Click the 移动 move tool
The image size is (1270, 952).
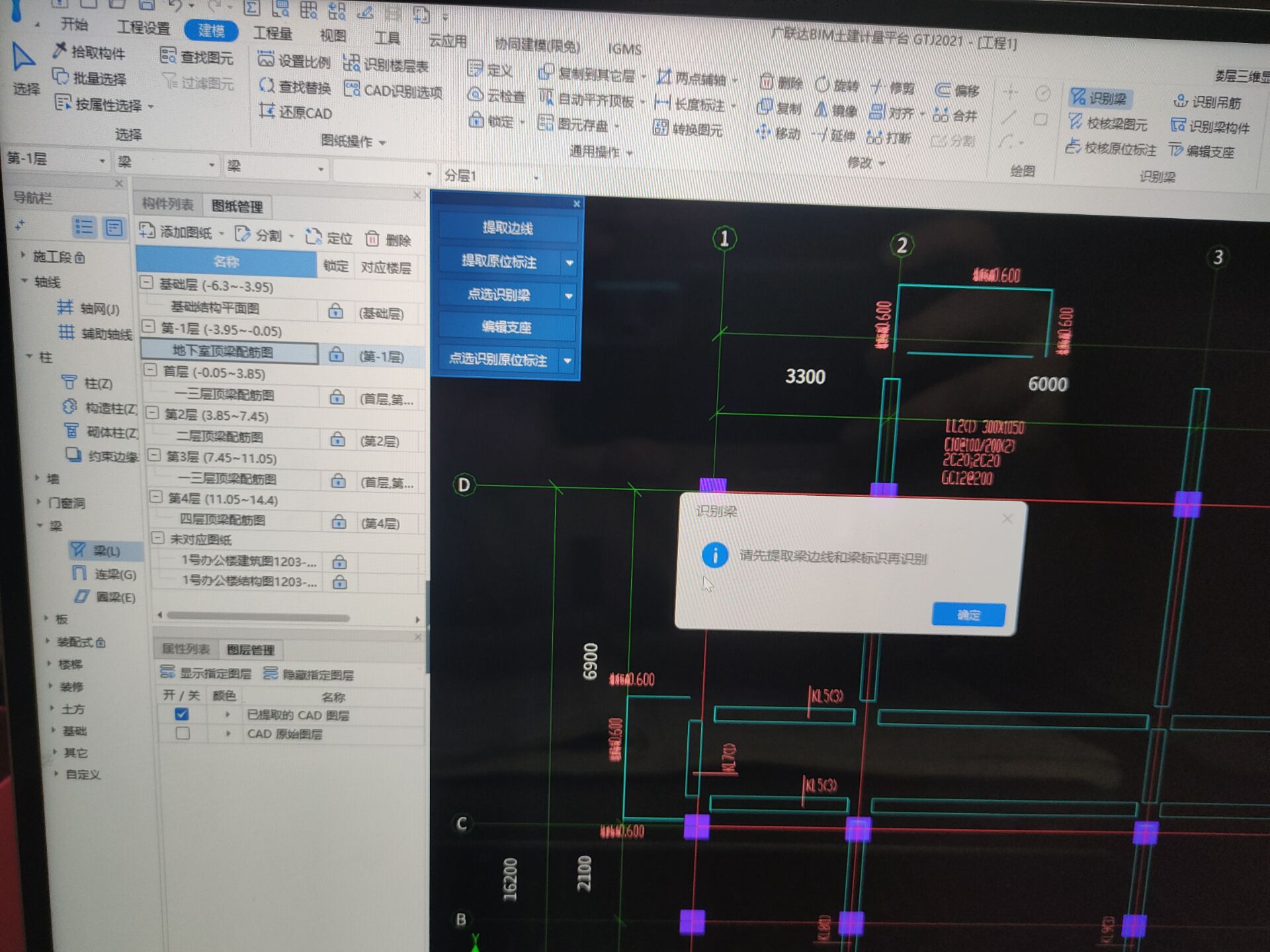tap(779, 133)
